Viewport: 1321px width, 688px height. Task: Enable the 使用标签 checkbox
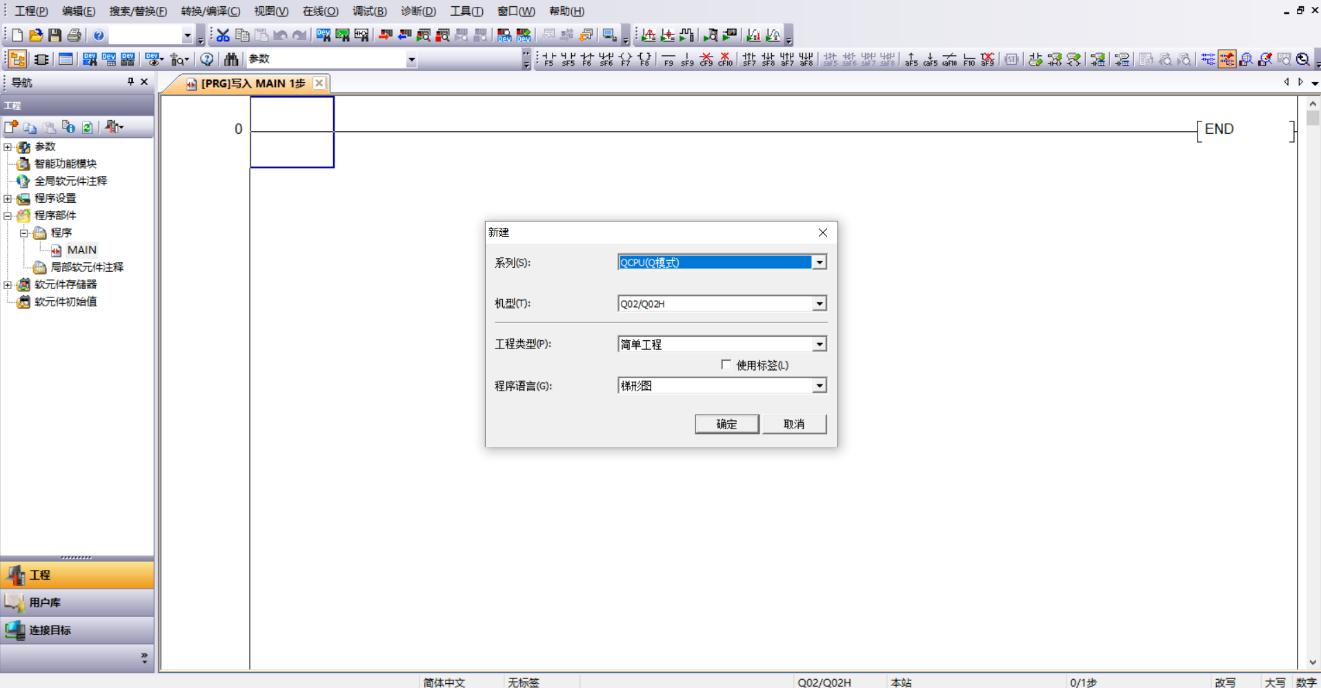pos(726,365)
